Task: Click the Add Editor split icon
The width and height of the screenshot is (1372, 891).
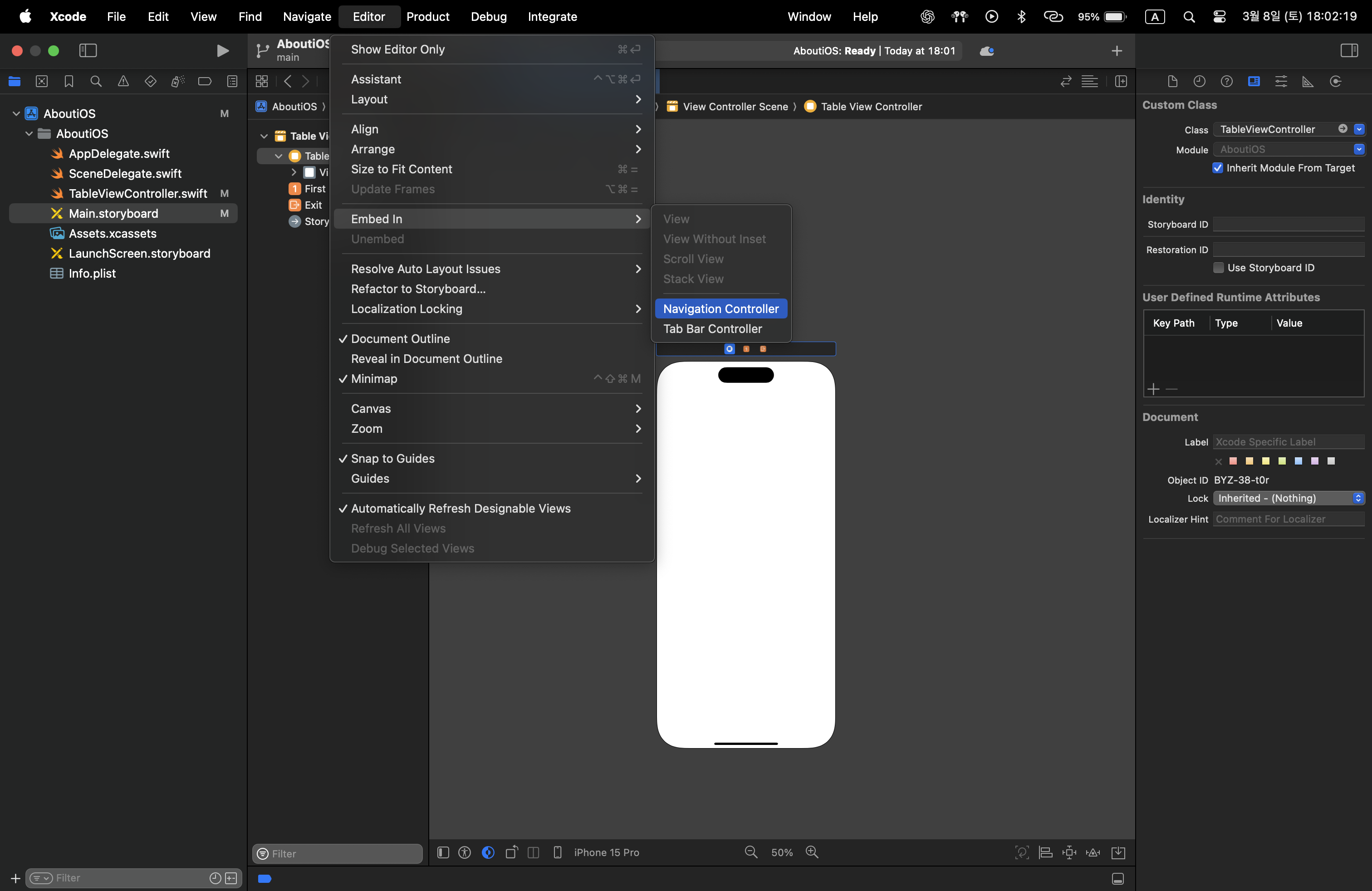Action: (1121, 81)
